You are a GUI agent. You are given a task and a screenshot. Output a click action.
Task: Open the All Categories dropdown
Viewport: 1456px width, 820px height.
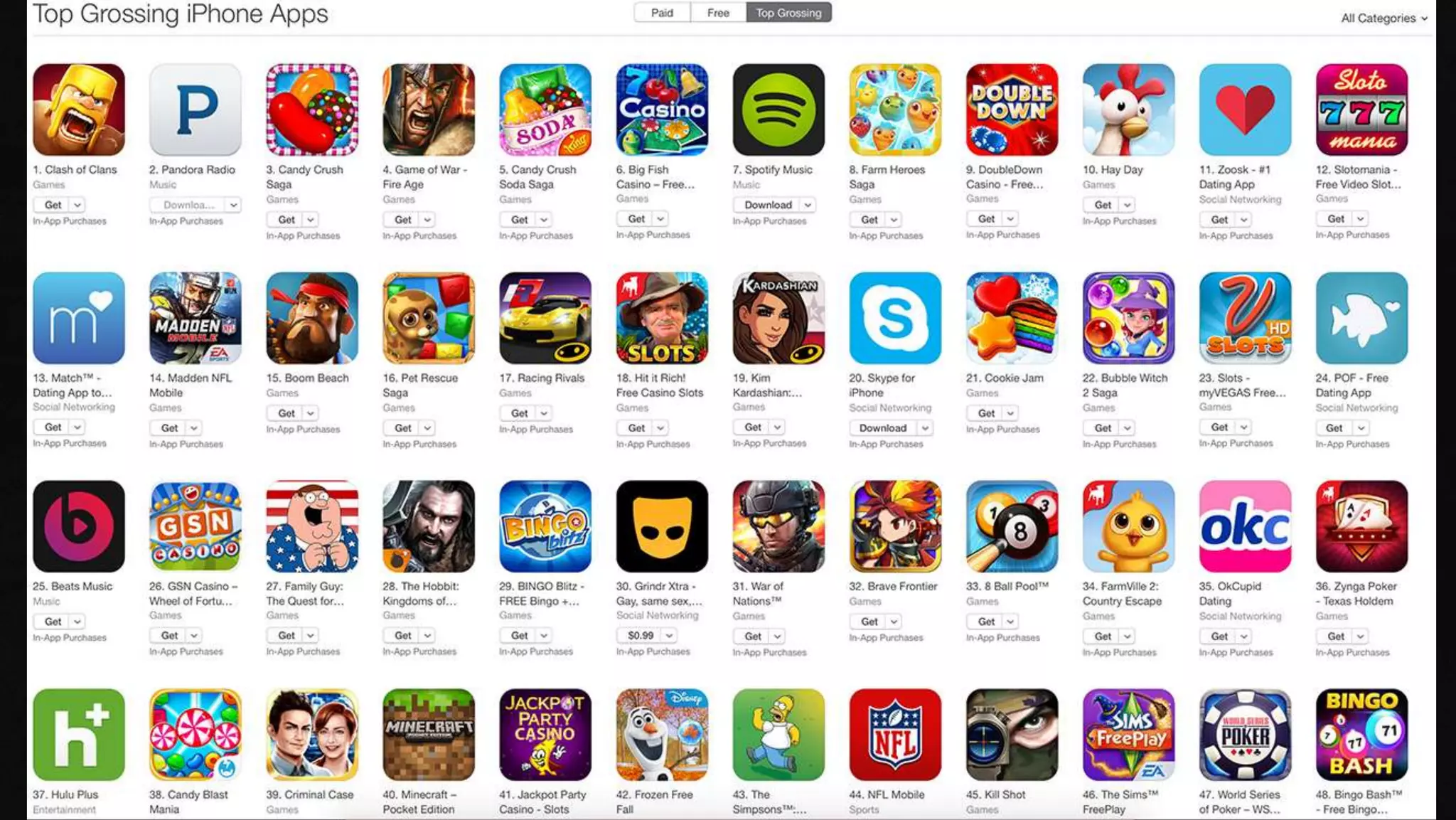point(1383,18)
